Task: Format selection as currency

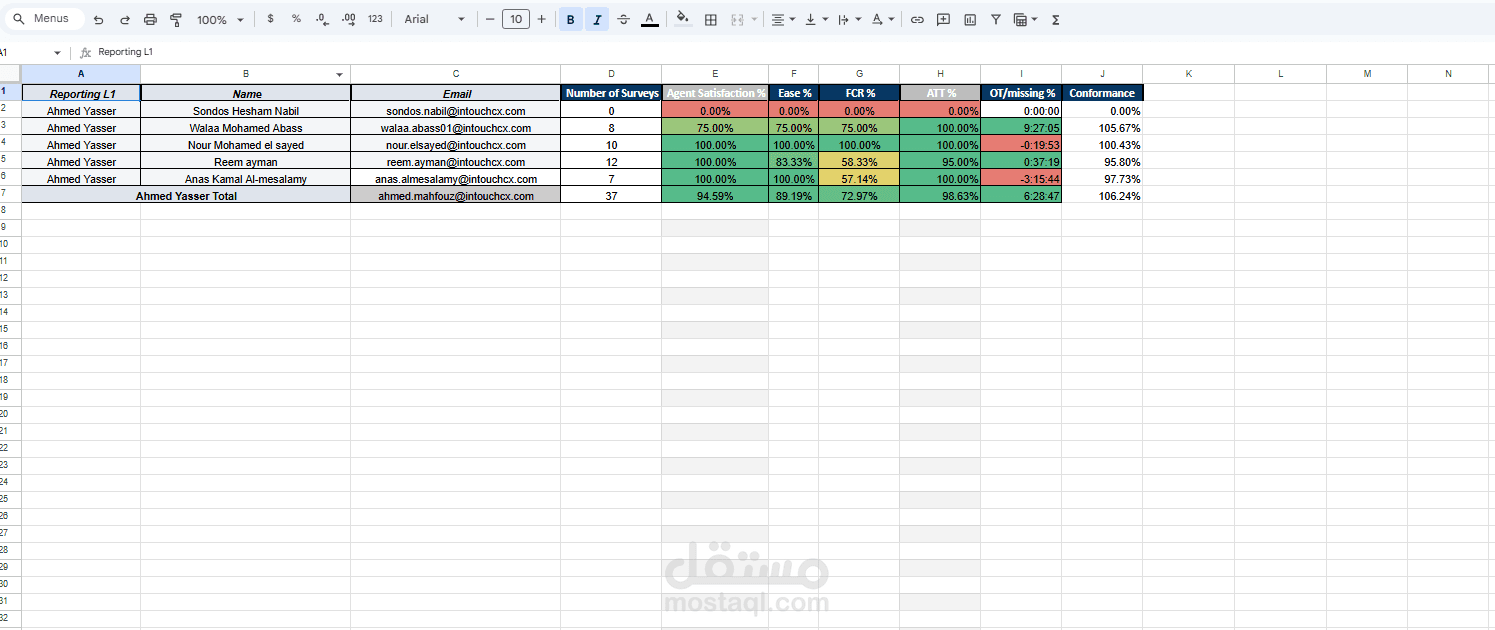Action: point(270,19)
